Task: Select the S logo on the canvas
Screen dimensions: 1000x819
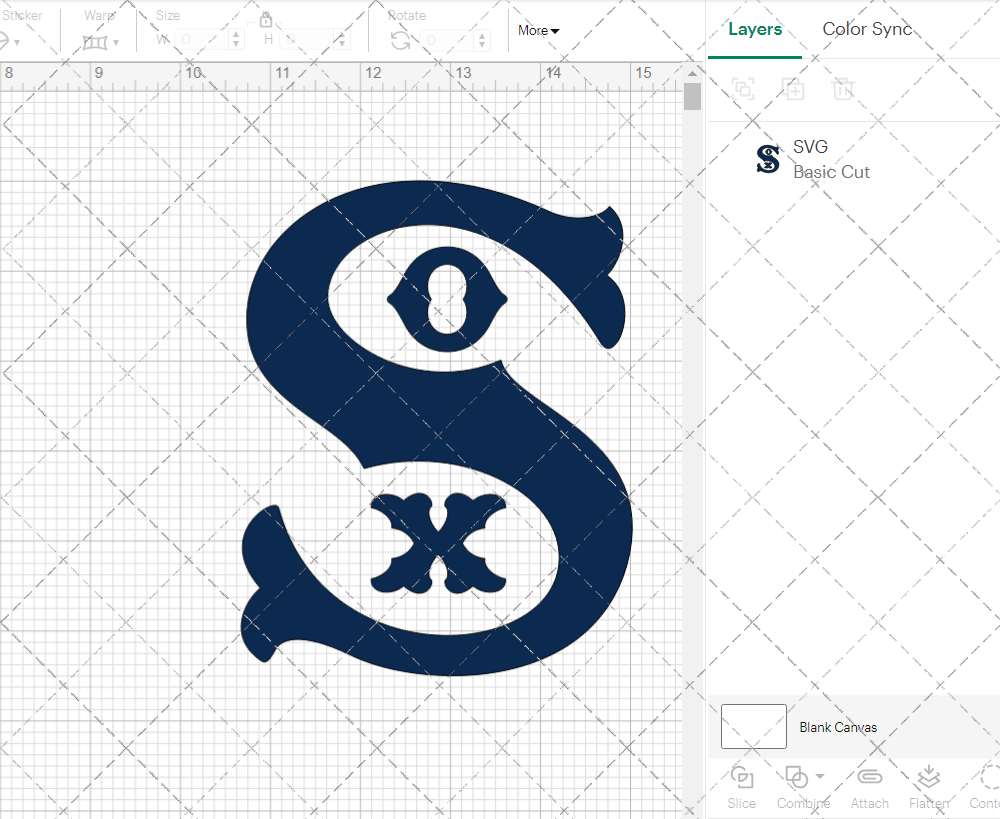Action: tap(438, 429)
